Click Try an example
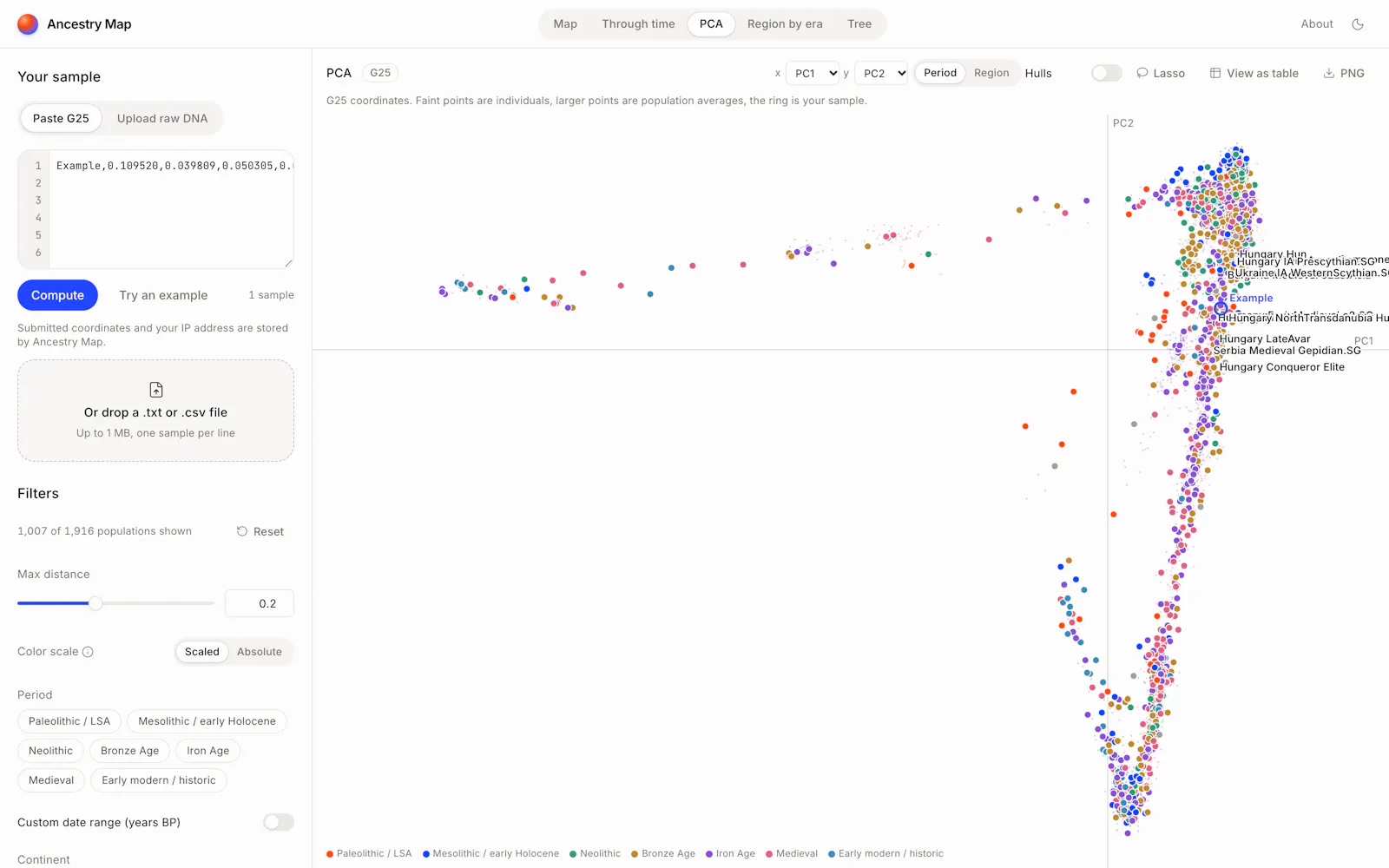Image resolution: width=1389 pixels, height=868 pixels. pos(163,295)
